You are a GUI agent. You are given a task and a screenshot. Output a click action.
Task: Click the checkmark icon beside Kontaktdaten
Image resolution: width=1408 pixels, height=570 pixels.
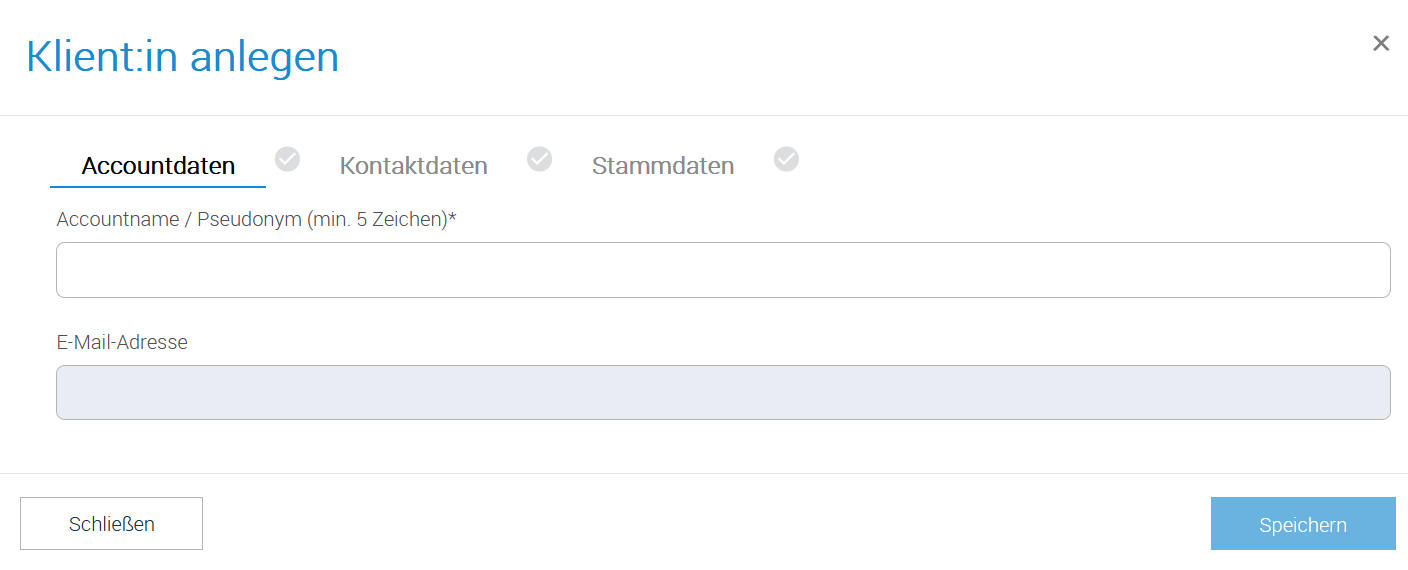(540, 159)
